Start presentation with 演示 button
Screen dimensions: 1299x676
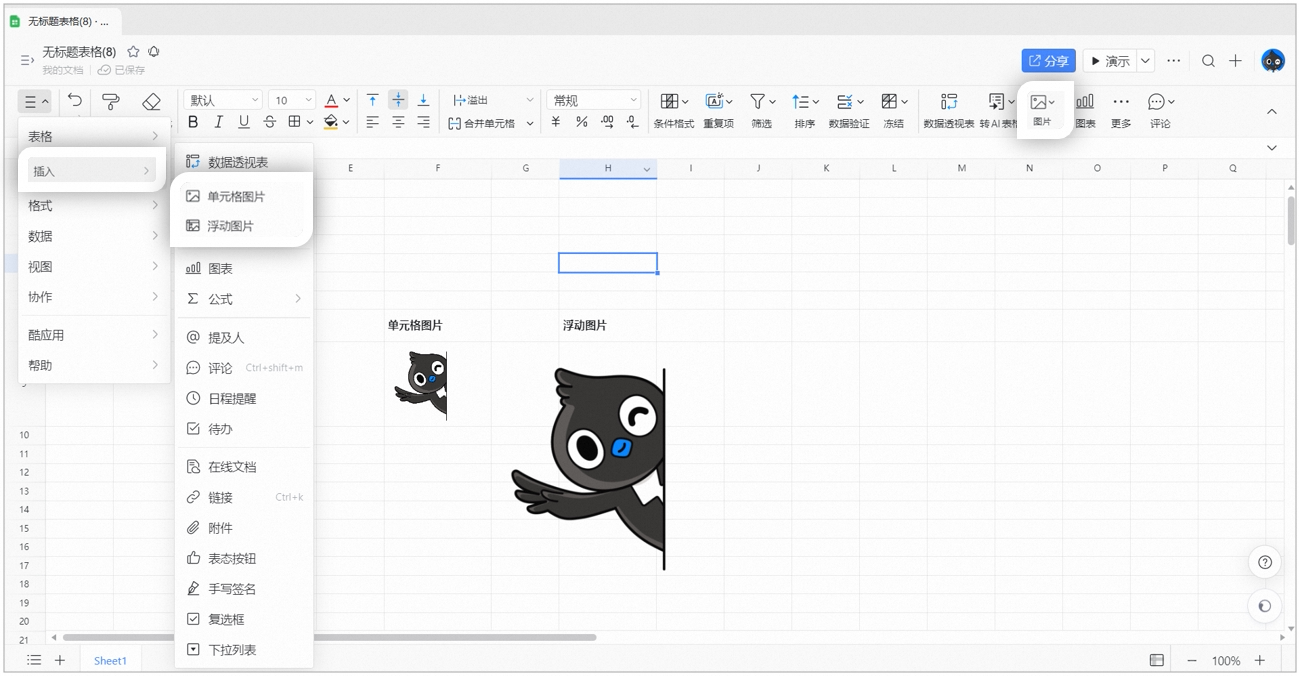[x=1110, y=61]
